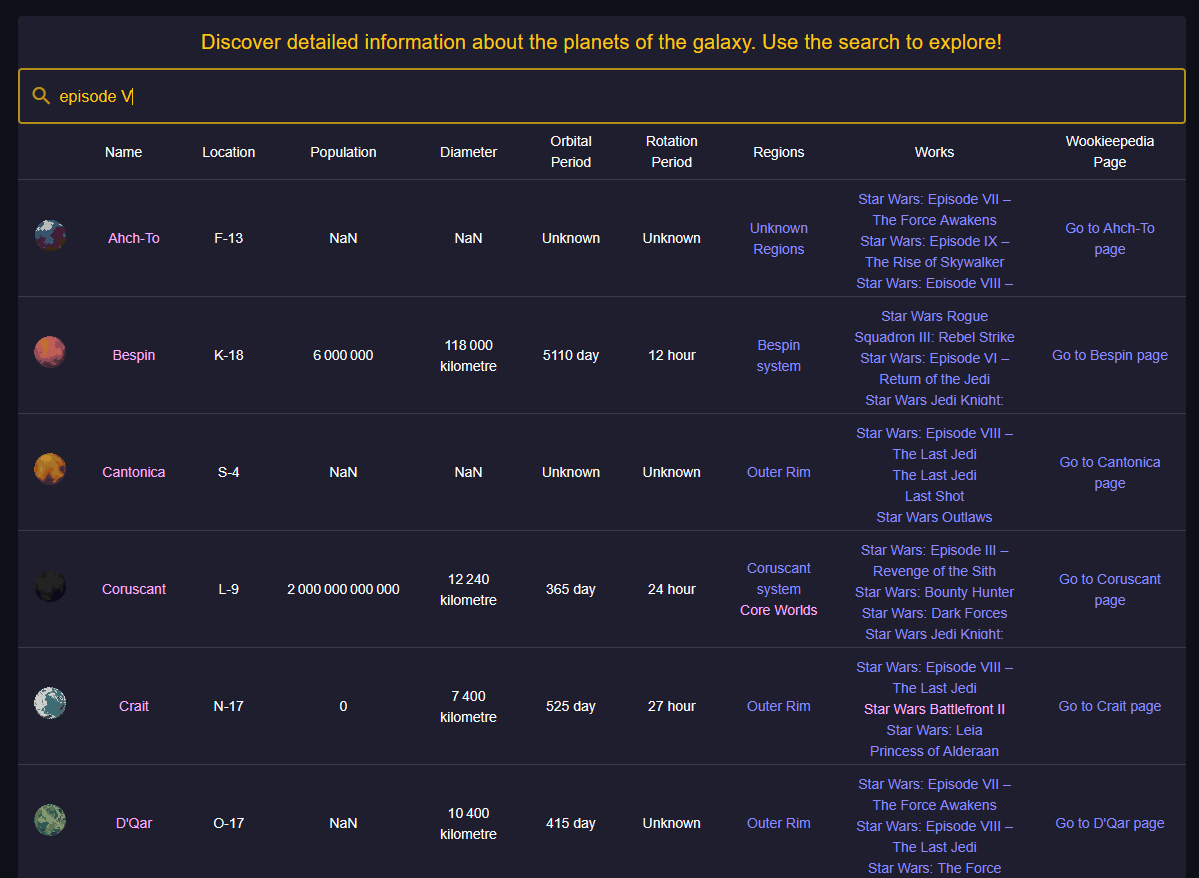The image size is (1199, 878).
Task: Open the Core Worlds region link
Action: point(778,610)
